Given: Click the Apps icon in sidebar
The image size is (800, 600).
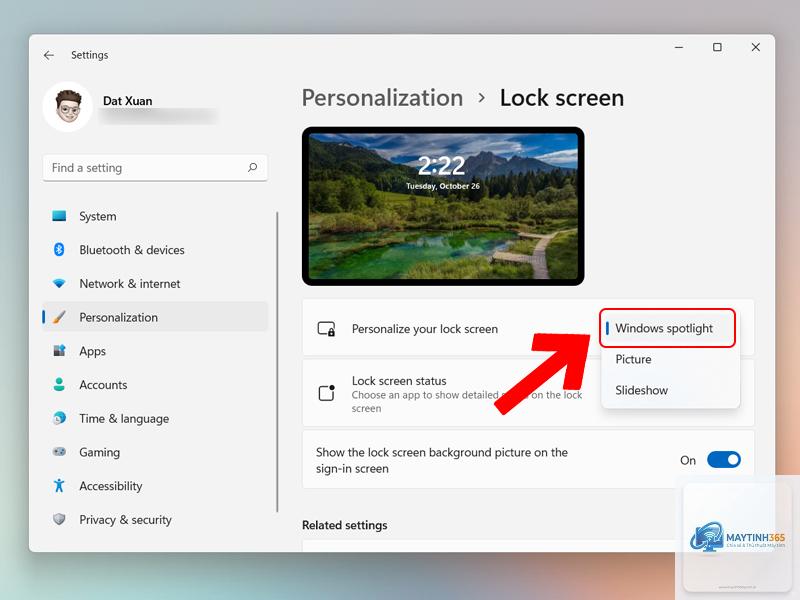Looking at the screenshot, I should click(59, 351).
